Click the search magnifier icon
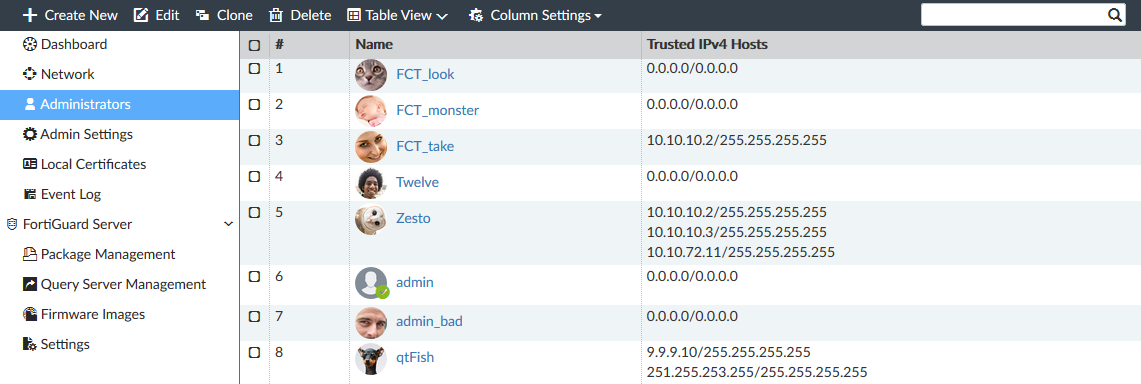This screenshot has width=1141, height=384. (1115, 15)
